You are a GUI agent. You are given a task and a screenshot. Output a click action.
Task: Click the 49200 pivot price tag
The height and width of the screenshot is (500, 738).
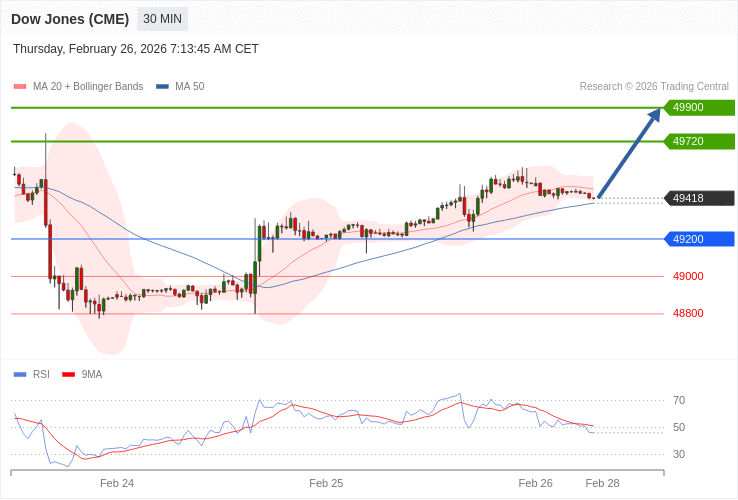point(699,239)
